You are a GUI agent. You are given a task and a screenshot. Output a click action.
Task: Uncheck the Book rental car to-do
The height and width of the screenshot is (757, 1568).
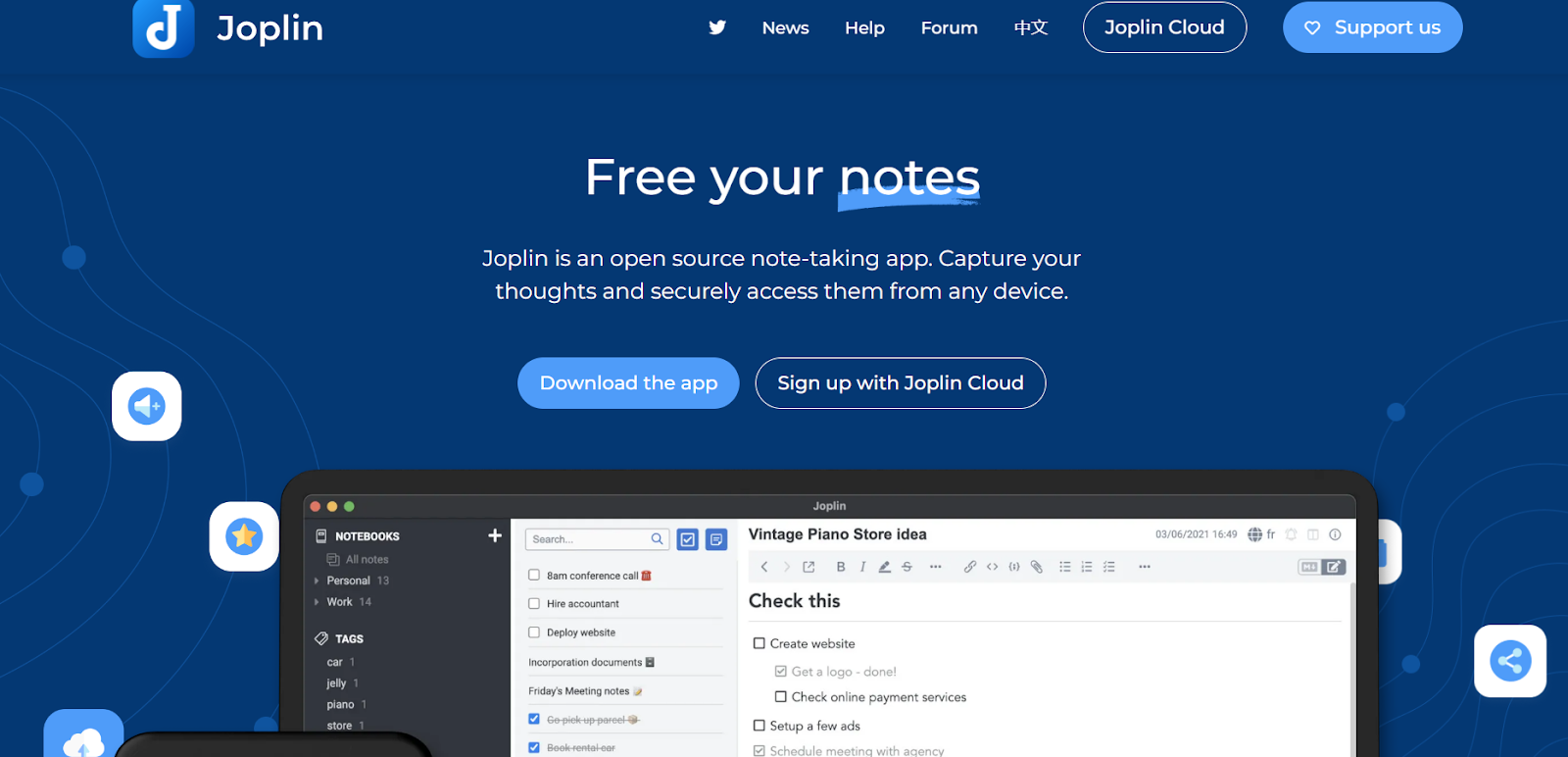[x=534, y=748]
